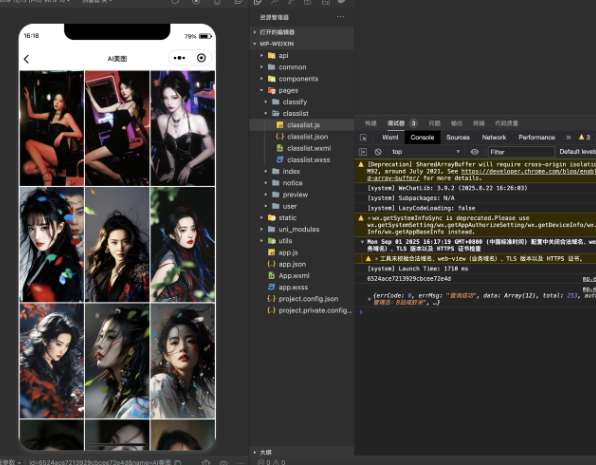
Task: Open the third row last photo
Action: point(182,361)
